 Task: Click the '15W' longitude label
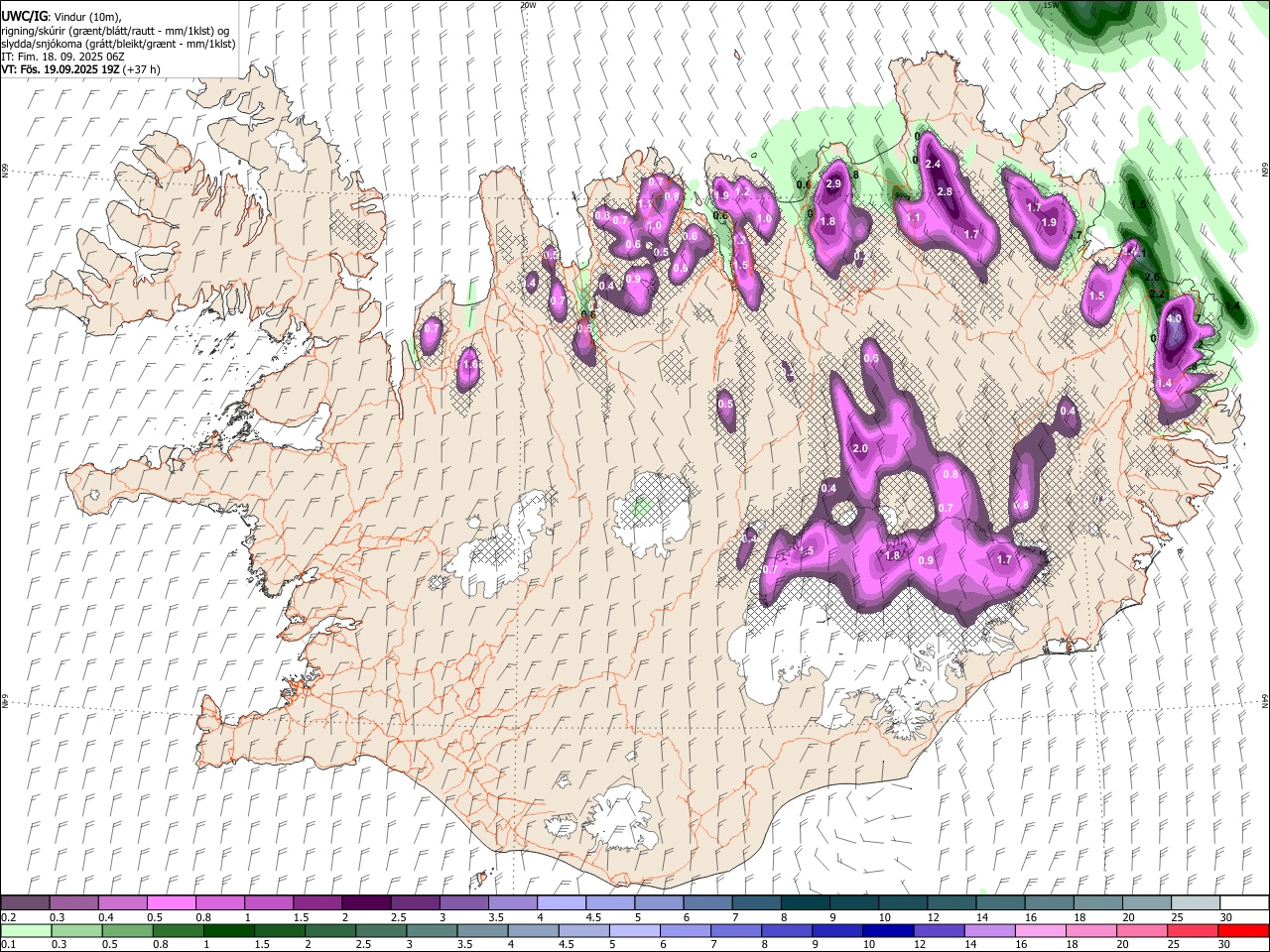[x=1052, y=5]
